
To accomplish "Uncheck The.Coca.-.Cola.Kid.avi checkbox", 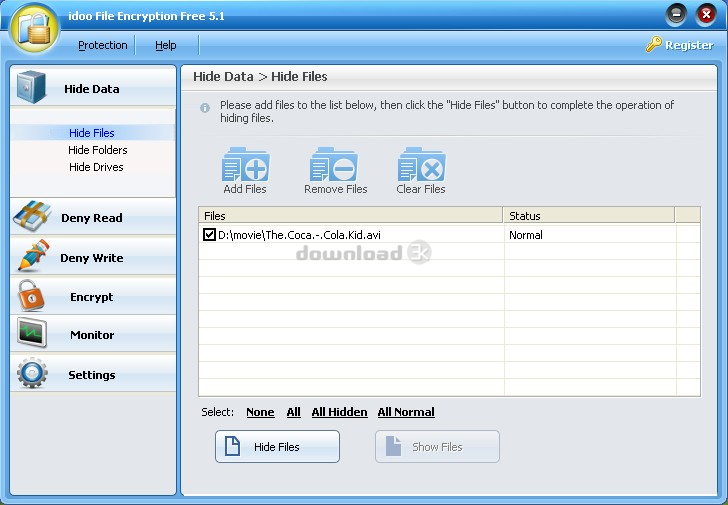I will click(209, 234).
